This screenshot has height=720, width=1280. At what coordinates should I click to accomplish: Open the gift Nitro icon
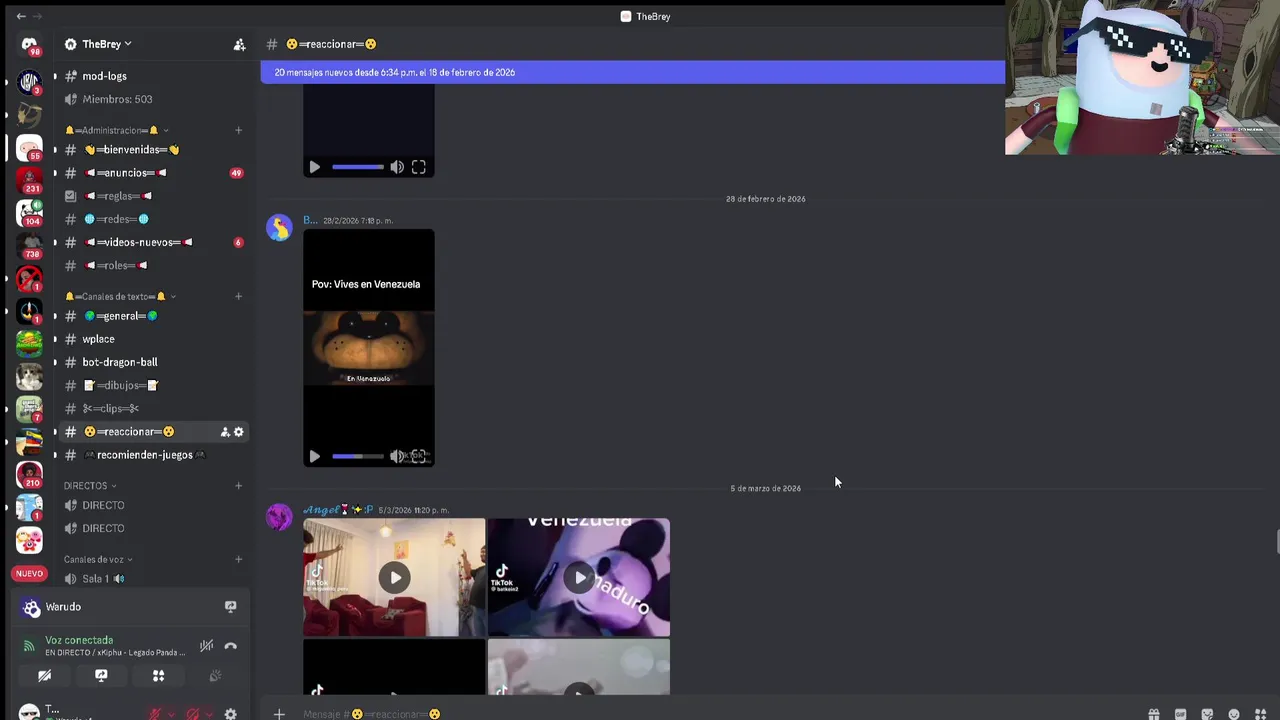pyautogui.click(x=1153, y=714)
